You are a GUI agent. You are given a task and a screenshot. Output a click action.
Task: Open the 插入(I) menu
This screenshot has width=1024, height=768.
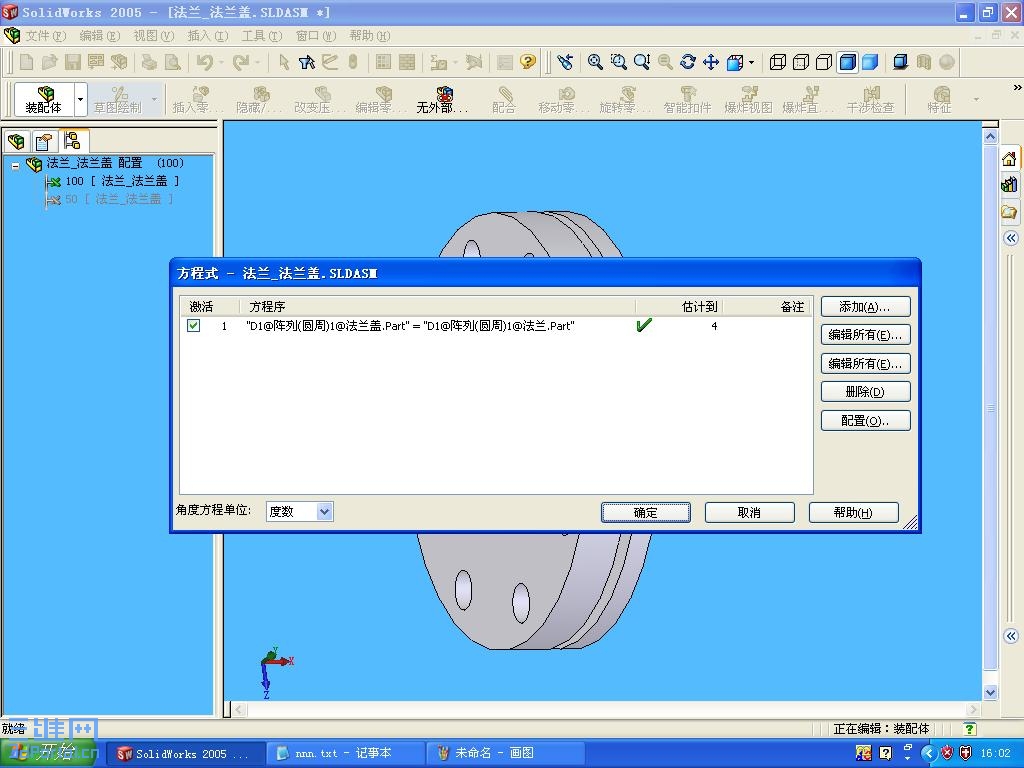[x=208, y=35]
